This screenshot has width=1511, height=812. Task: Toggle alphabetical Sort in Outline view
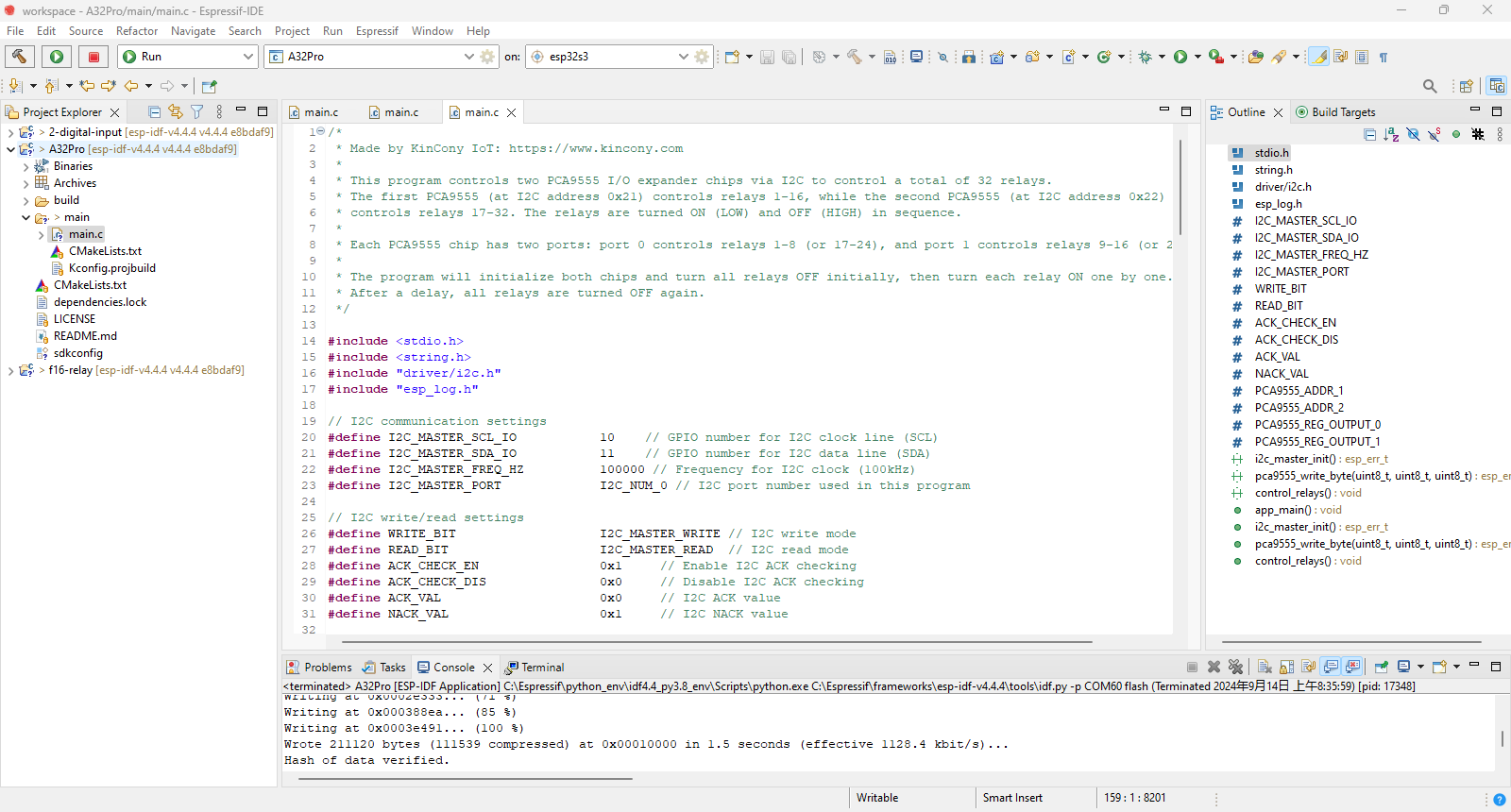pyautogui.click(x=1391, y=135)
